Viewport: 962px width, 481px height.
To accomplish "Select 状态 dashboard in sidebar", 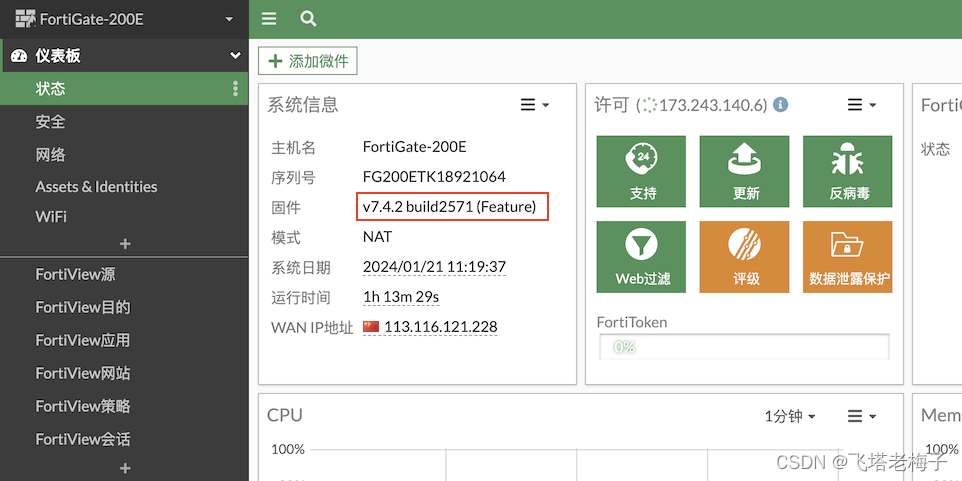I will (x=124, y=89).
